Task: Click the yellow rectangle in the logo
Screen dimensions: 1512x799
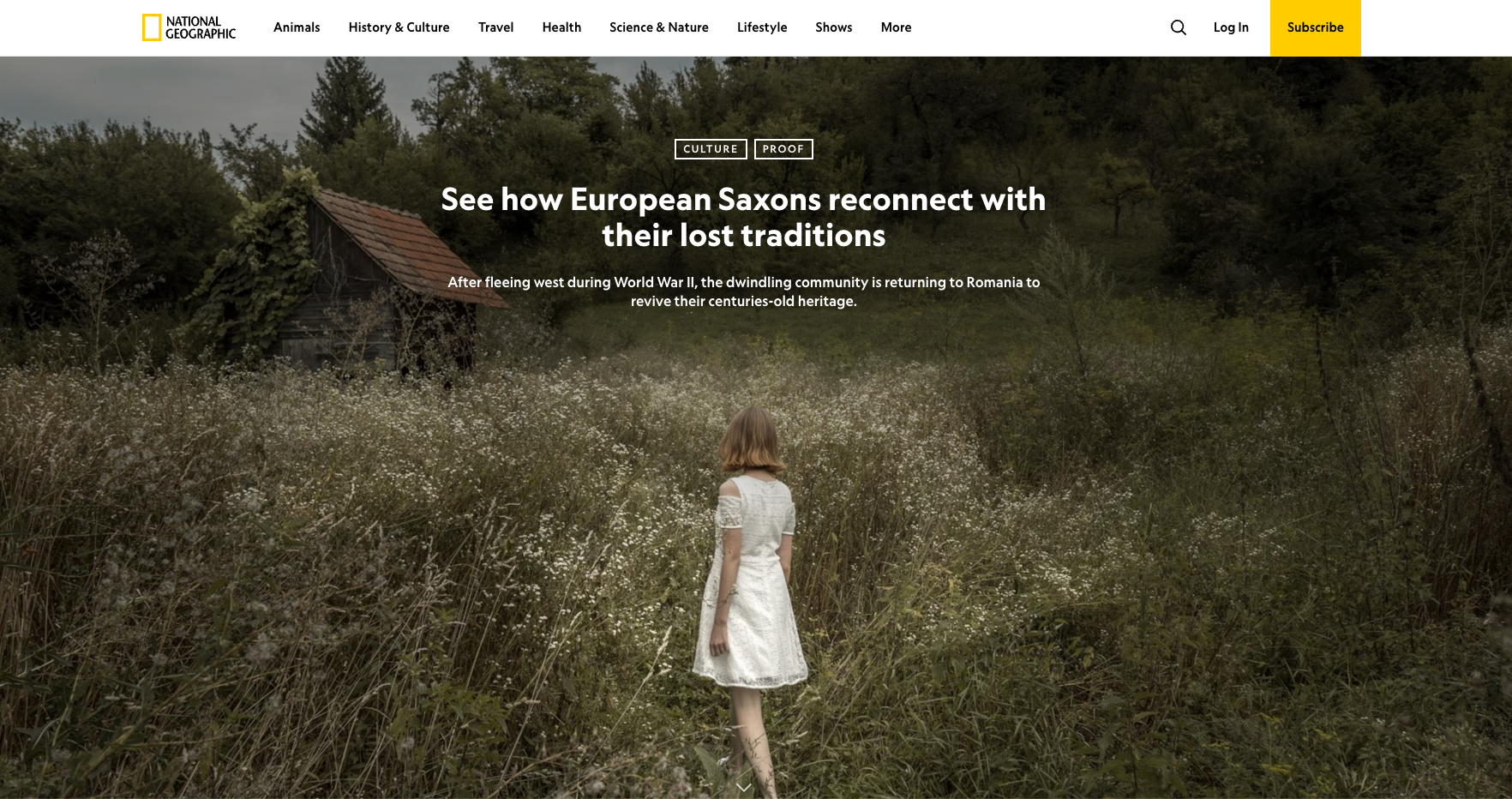Action: [152, 27]
